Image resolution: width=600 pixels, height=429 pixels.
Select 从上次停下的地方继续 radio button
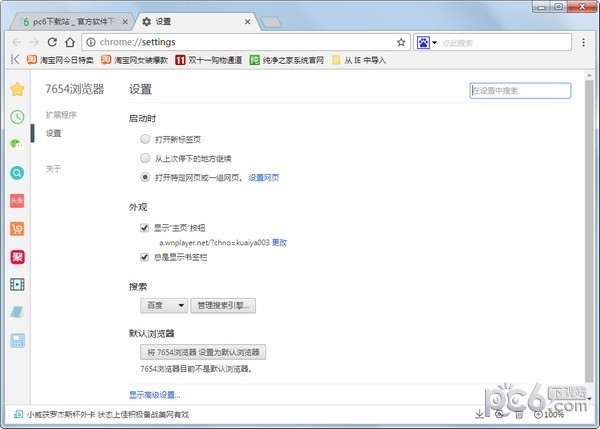(x=145, y=158)
